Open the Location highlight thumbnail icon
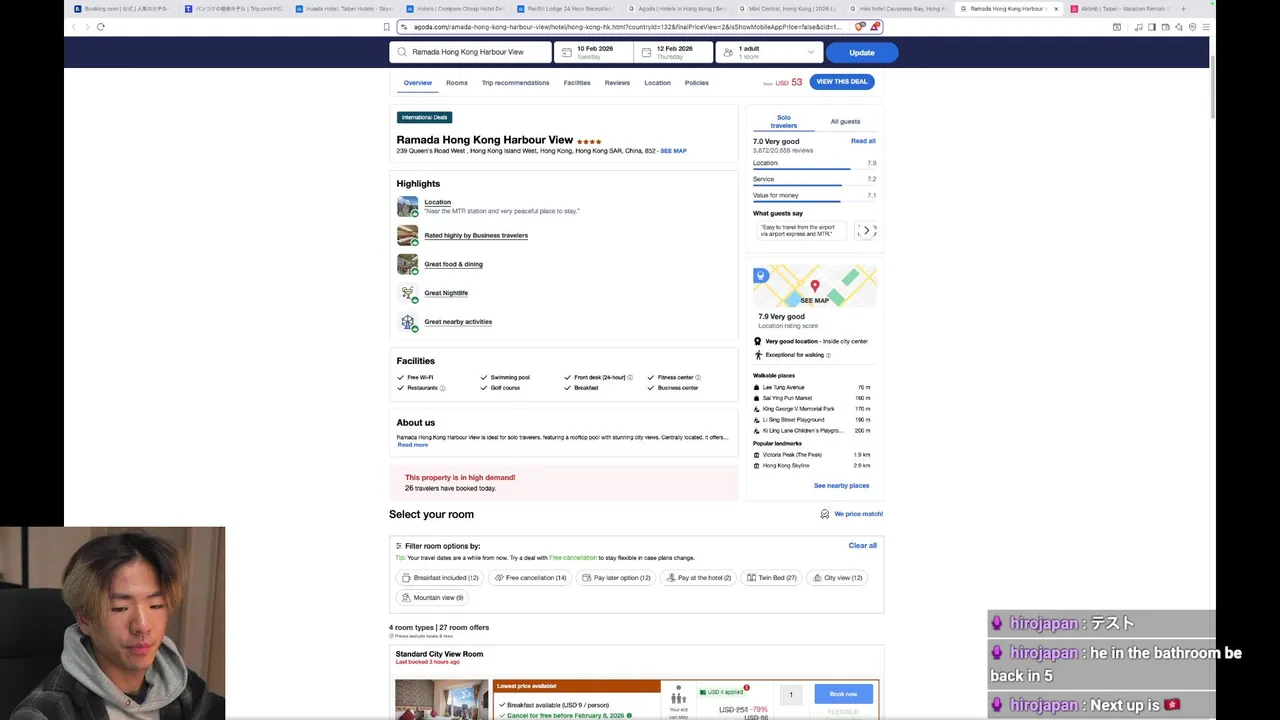This screenshot has height=720, width=1280. tap(407, 206)
